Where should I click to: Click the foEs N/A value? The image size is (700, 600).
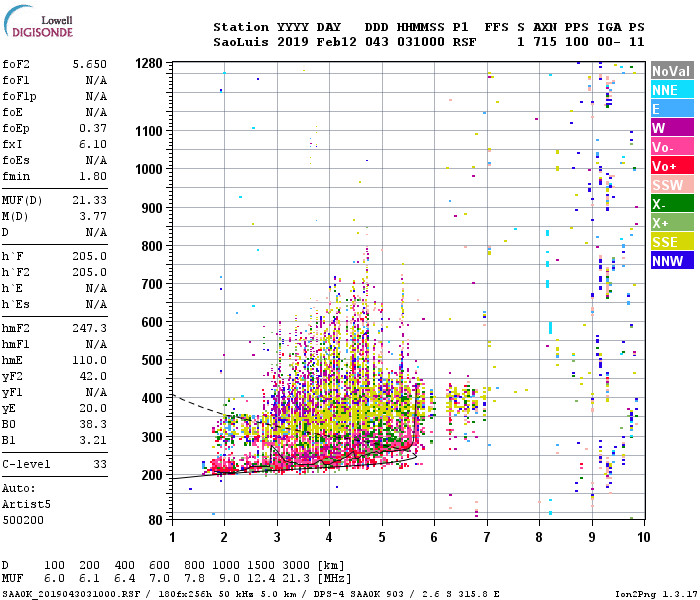click(96, 160)
